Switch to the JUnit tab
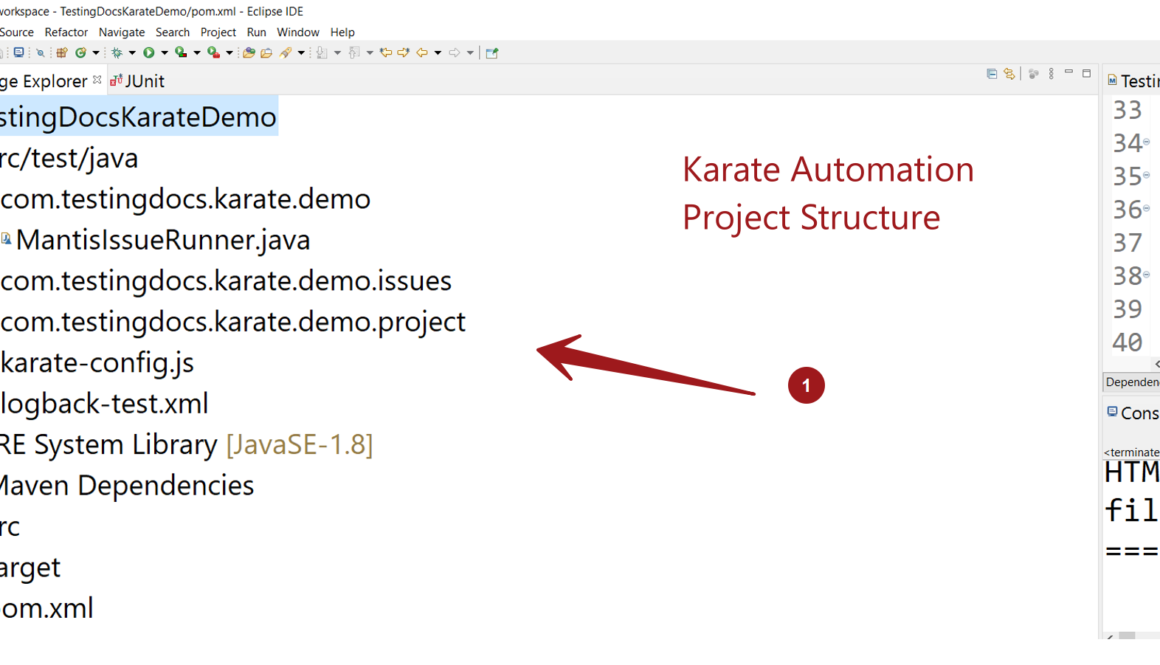1160x665 pixels. click(x=143, y=81)
